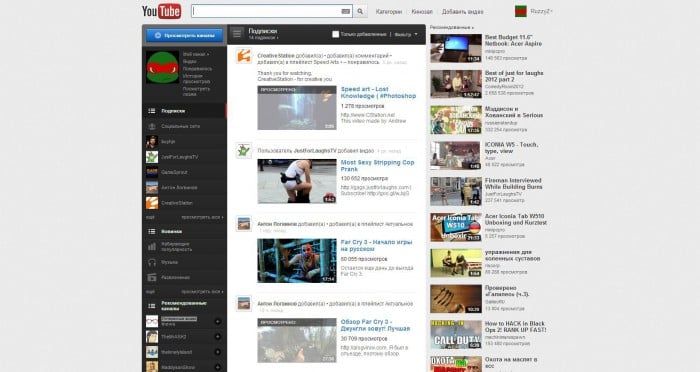Click the JustForLaughsTV feed avatar icon
700x372 pixels.
point(244,151)
